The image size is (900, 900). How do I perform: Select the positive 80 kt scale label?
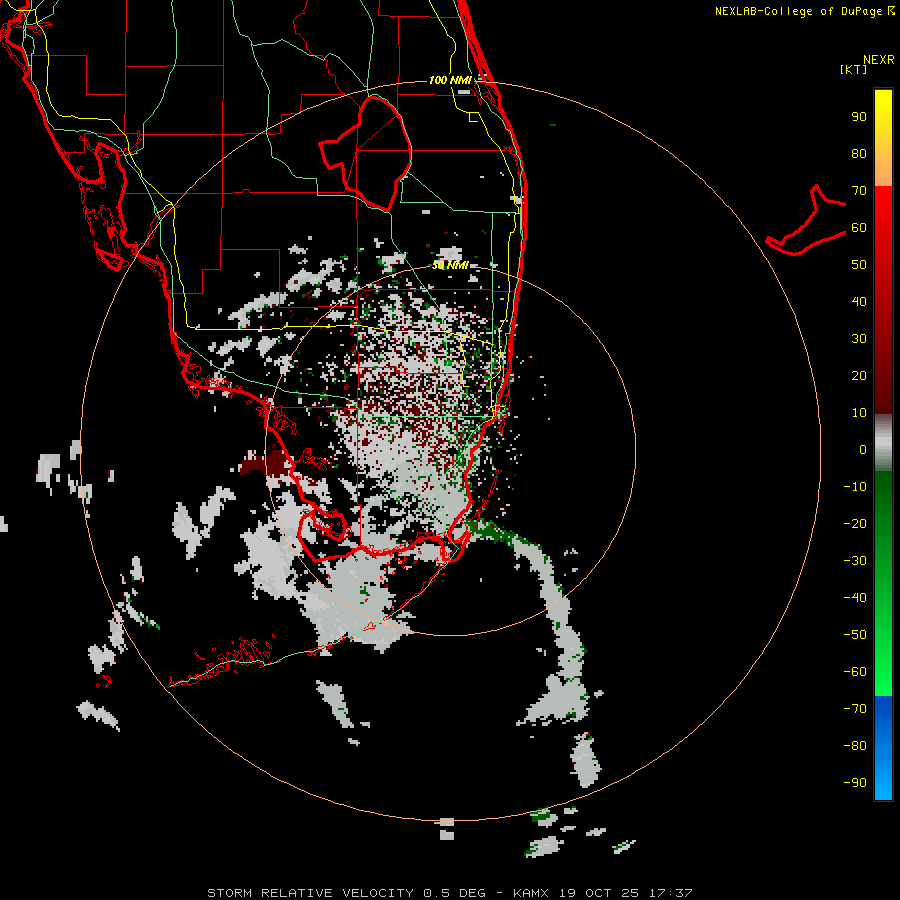pos(859,153)
